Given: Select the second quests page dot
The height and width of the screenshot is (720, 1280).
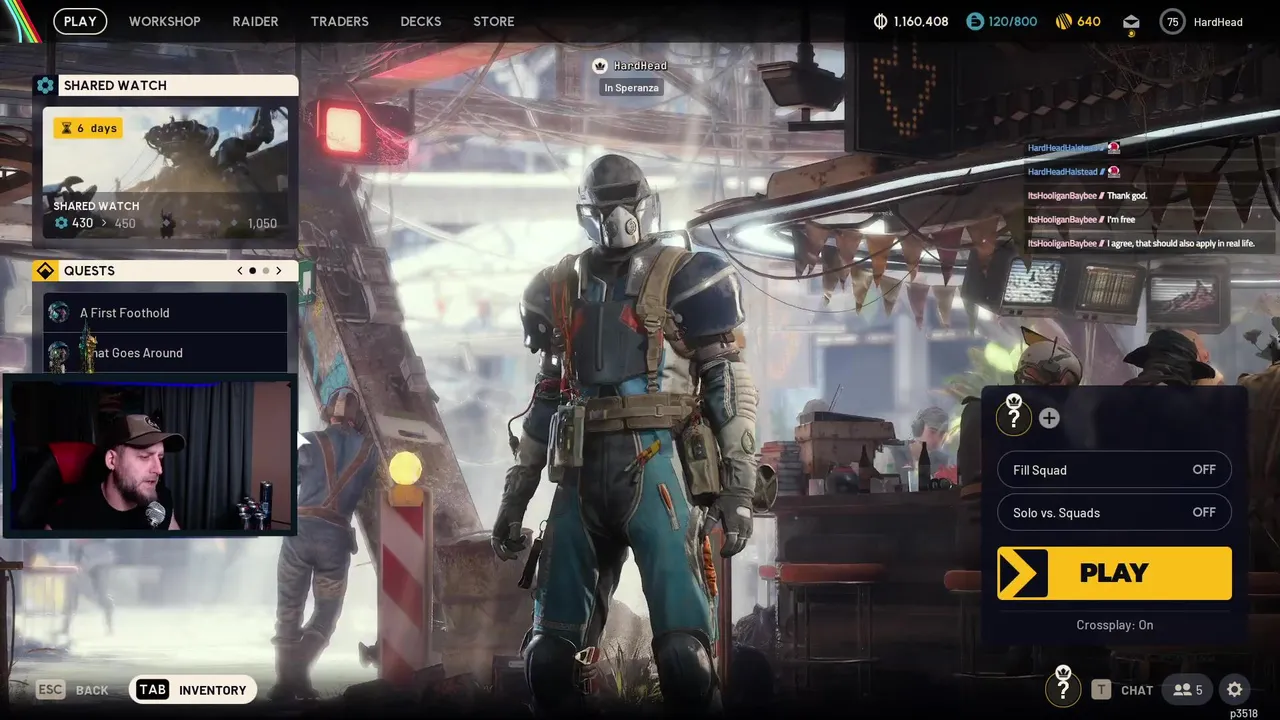Looking at the screenshot, I should pyautogui.click(x=266, y=271).
